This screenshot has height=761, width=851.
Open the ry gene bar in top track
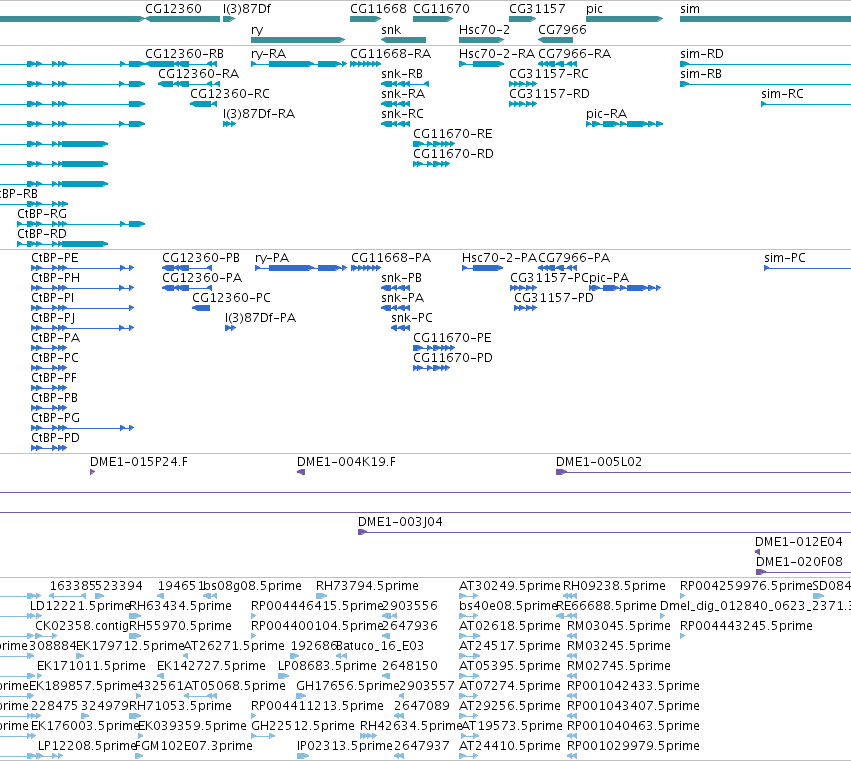(x=298, y=40)
